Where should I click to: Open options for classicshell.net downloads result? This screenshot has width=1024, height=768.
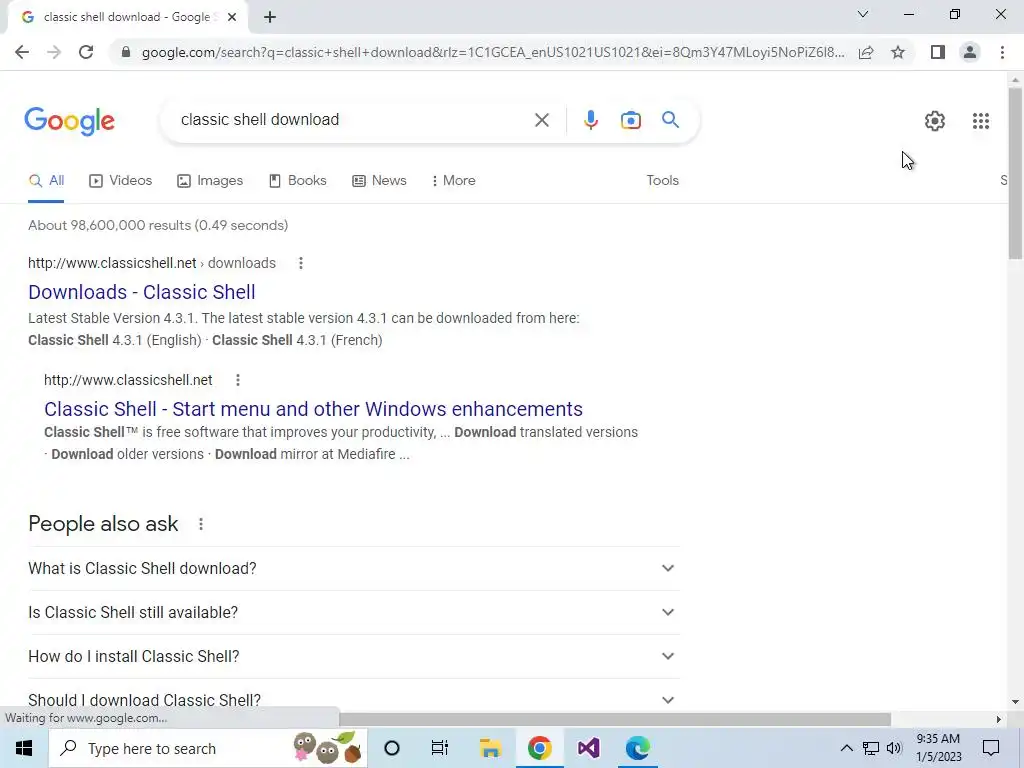(300, 263)
